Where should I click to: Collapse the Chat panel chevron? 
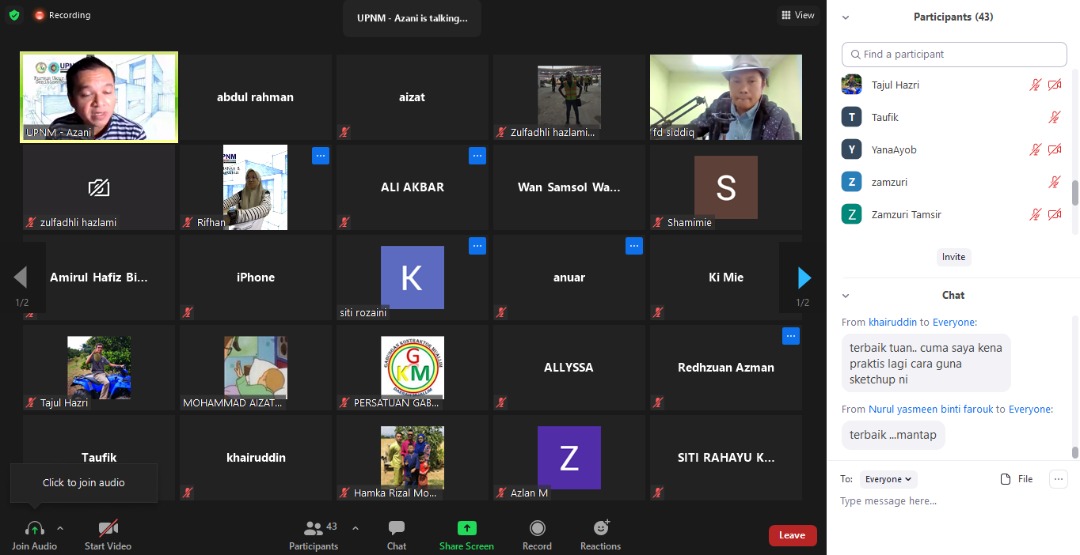pos(846,296)
